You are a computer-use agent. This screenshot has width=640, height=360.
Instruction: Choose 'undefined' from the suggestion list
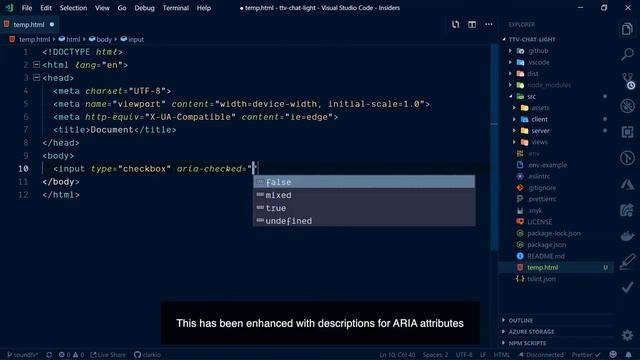pos(364,221)
